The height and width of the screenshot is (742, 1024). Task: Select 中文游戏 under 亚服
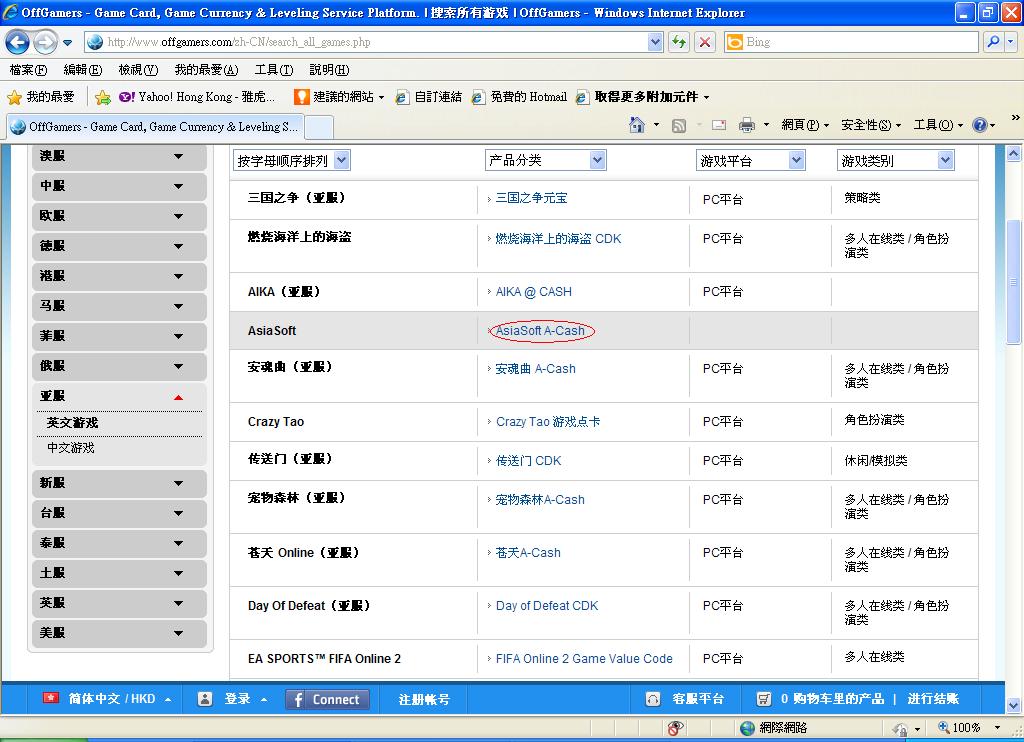(x=71, y=448)
